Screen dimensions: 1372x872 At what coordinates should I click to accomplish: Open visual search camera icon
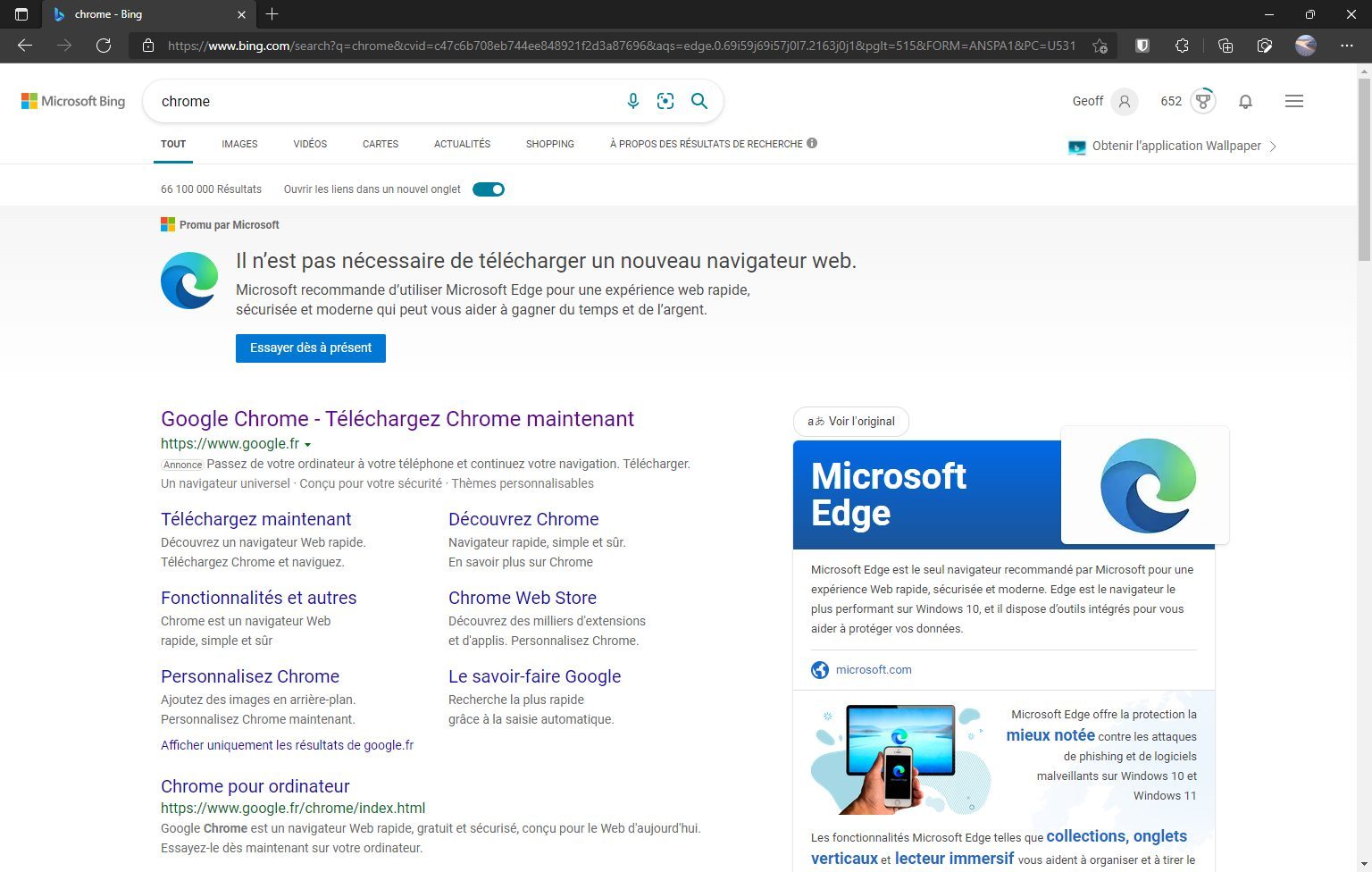point(665,101)
